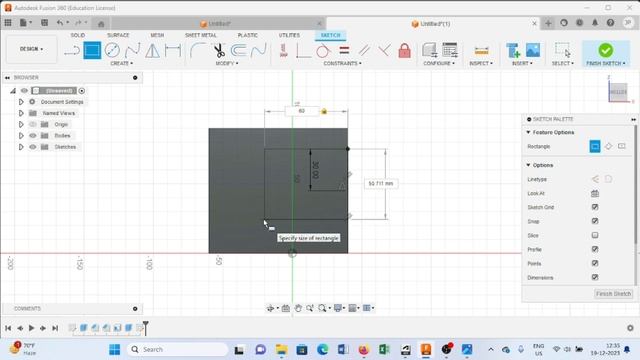Toggle the Dimensions checkbox
Image resolution: width=640 pixels, height=360 pixels.
(595, 277)
